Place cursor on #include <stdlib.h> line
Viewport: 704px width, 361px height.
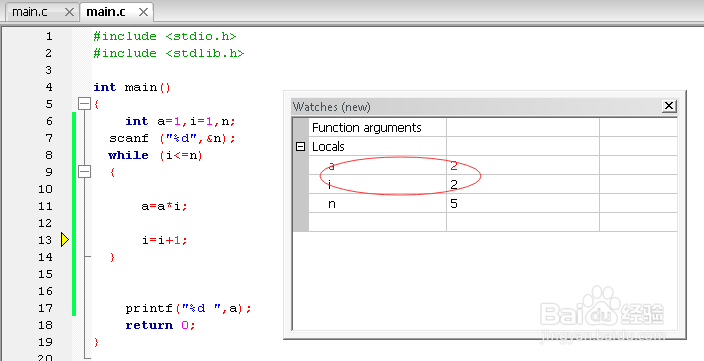(168, 53)
